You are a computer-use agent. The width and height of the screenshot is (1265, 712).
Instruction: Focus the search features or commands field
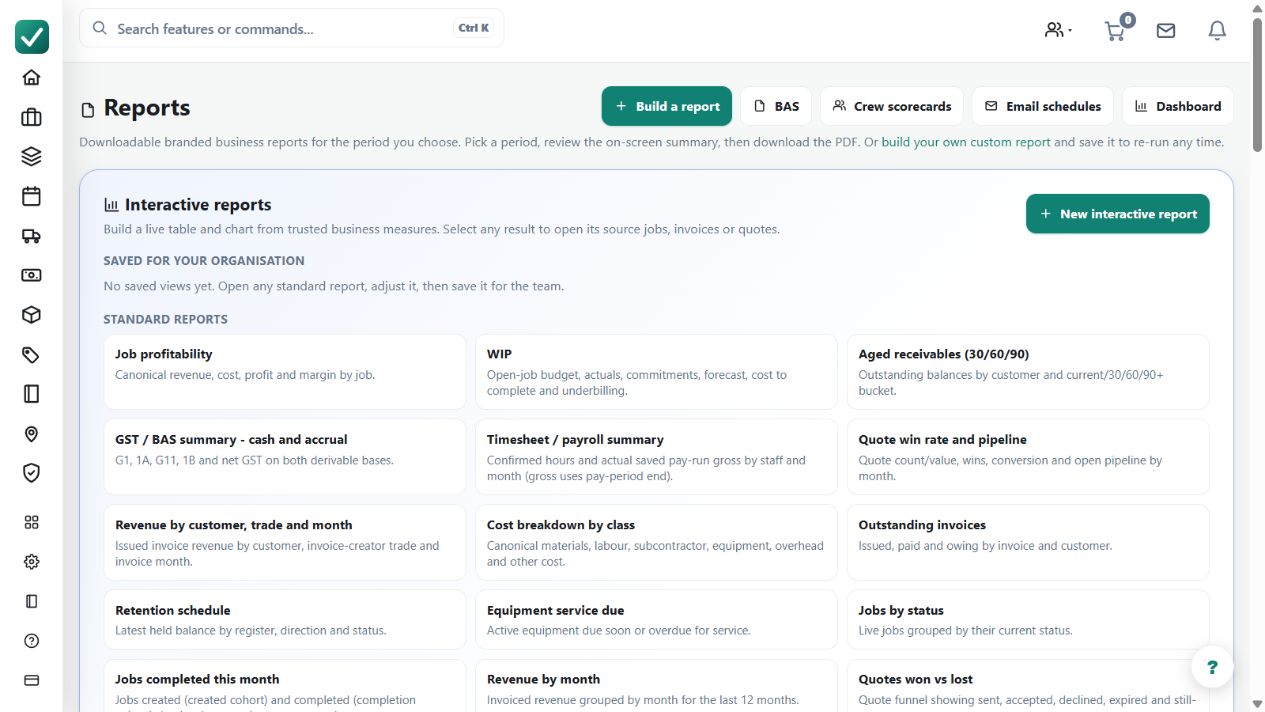pyautogui.click(x=292, y=28)
